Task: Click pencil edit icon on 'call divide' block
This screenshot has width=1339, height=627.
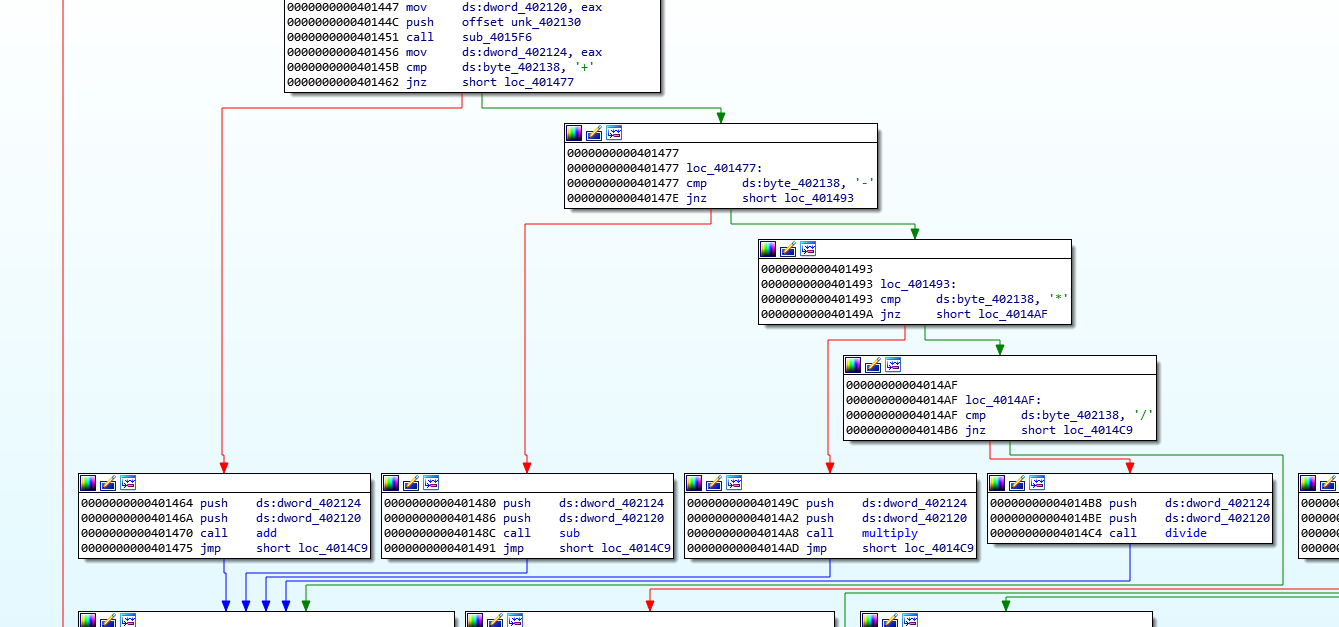Action: click(1017, 483)
